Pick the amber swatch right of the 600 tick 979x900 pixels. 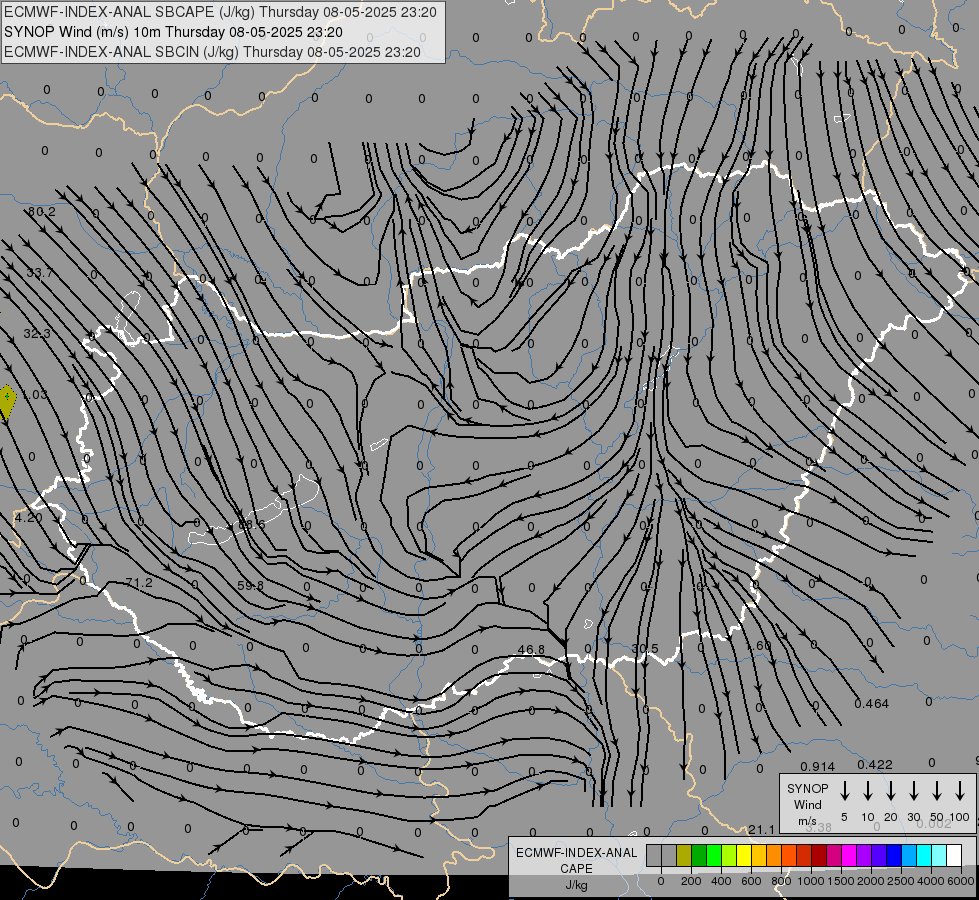coord(759,855)
